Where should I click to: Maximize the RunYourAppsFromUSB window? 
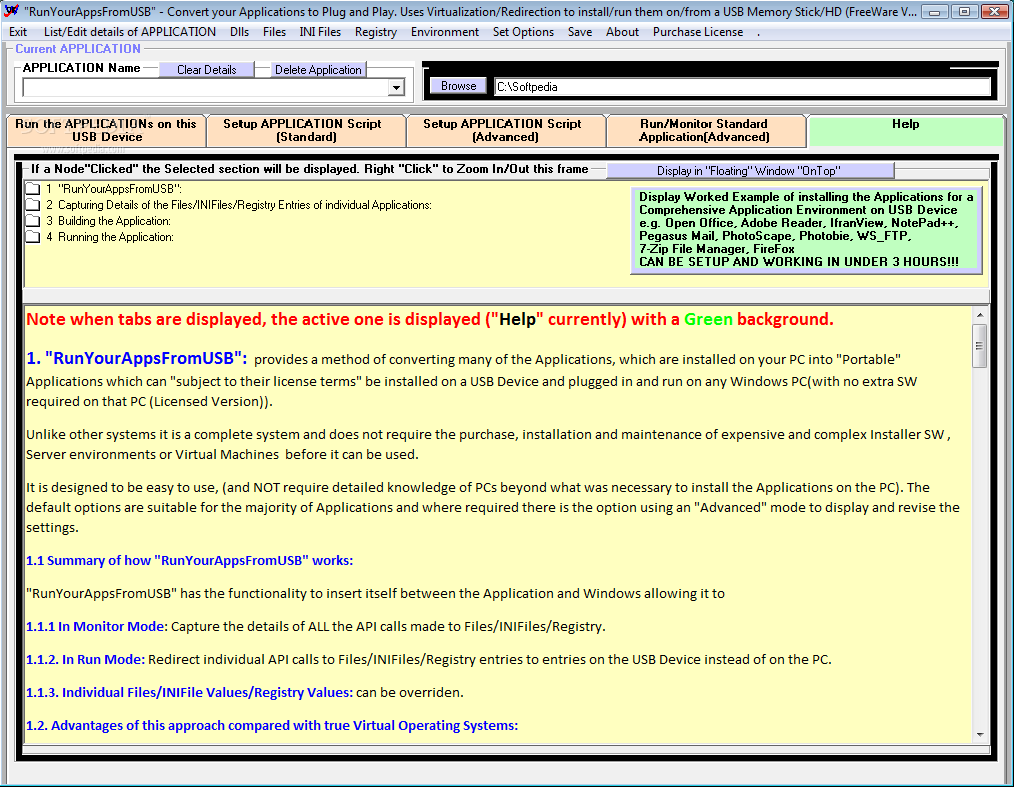(964, 12)
